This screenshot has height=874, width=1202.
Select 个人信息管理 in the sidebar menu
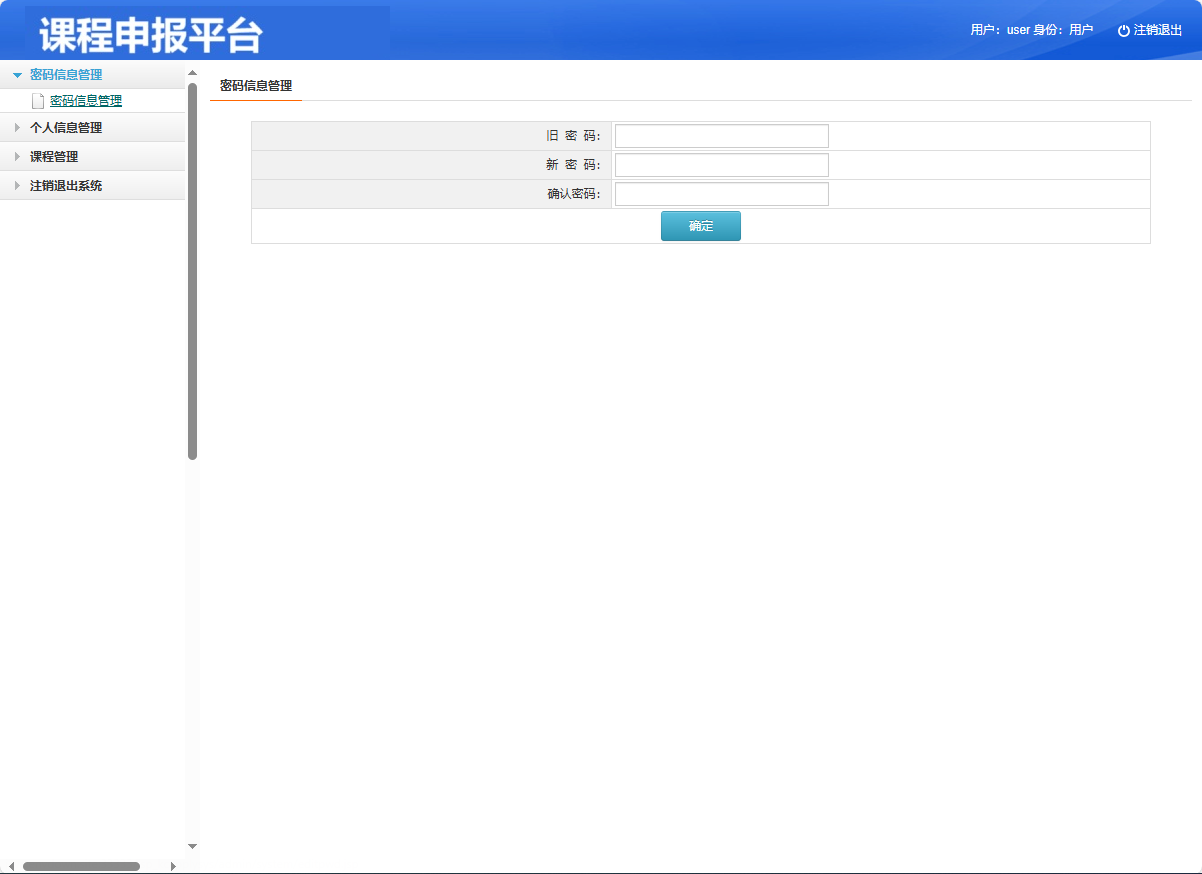(x=66, y=127)
